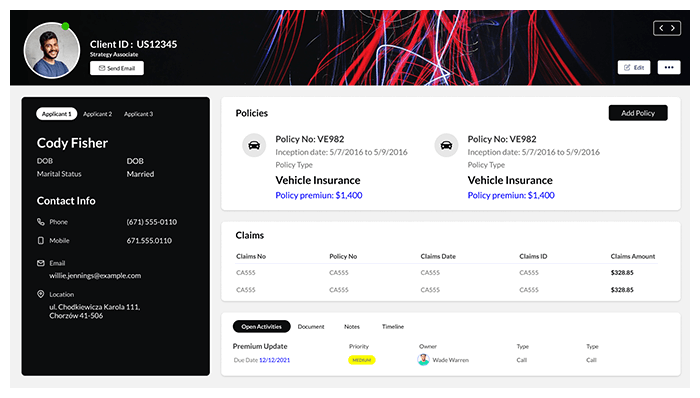Click the Edit button in the header
This screenshot has height=398, width=700.
click(634, 67)
